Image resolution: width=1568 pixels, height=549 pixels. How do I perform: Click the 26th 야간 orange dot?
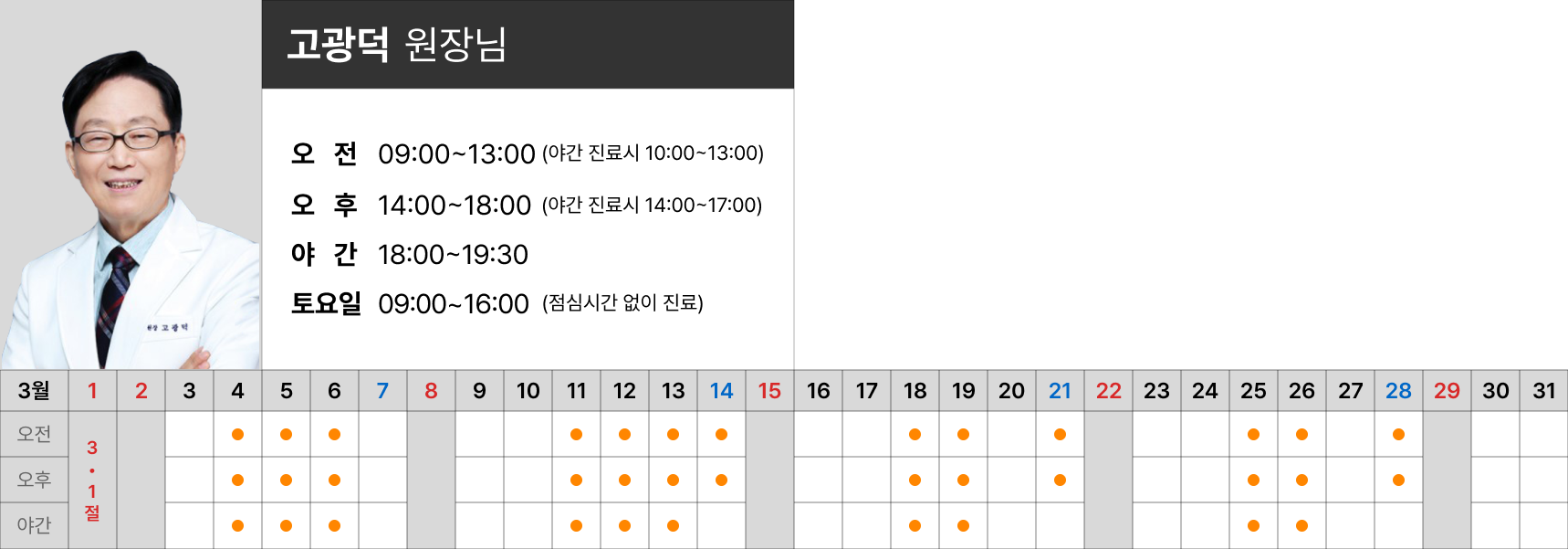1301,525
